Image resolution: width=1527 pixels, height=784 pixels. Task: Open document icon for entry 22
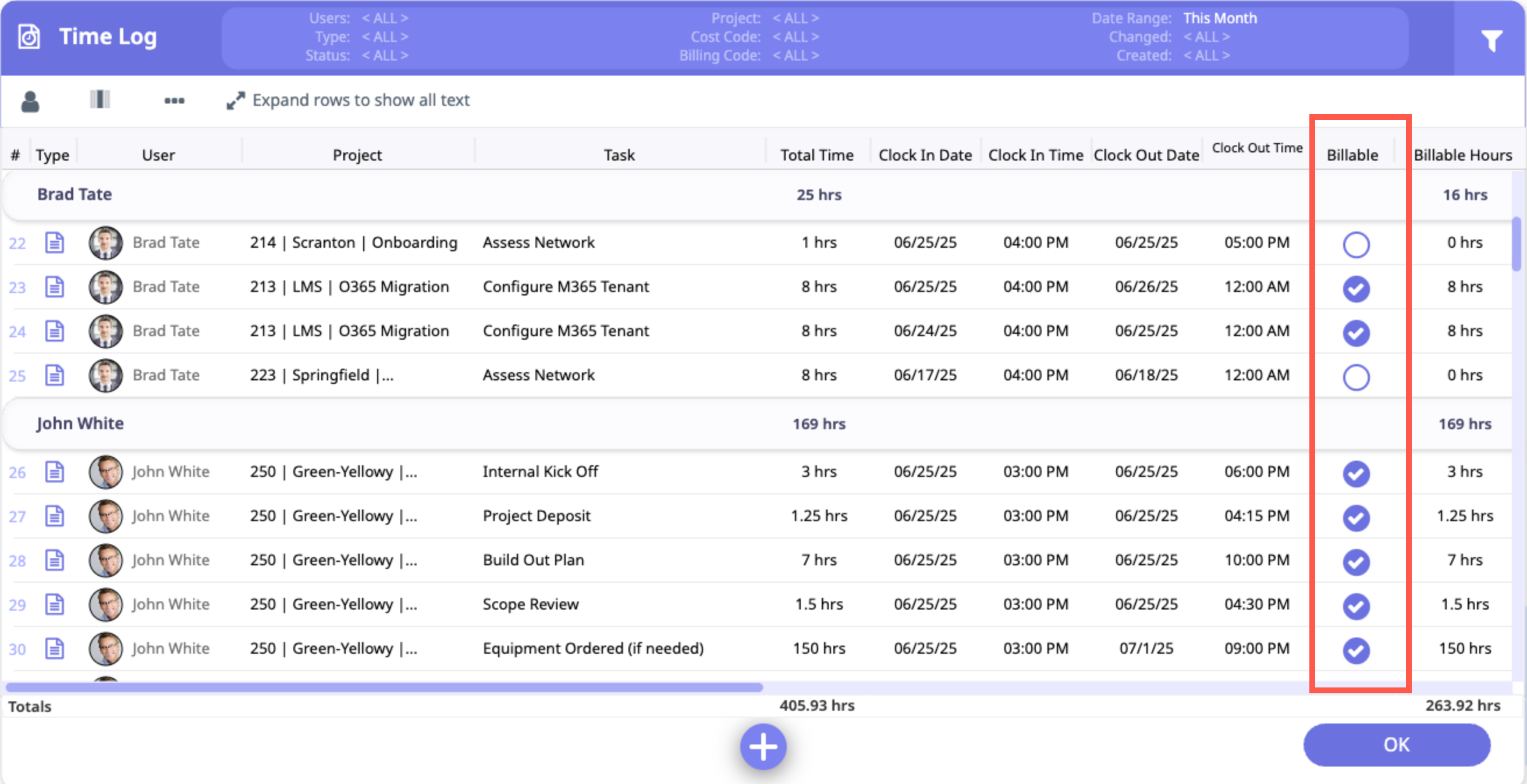click(x=55, y=243)
